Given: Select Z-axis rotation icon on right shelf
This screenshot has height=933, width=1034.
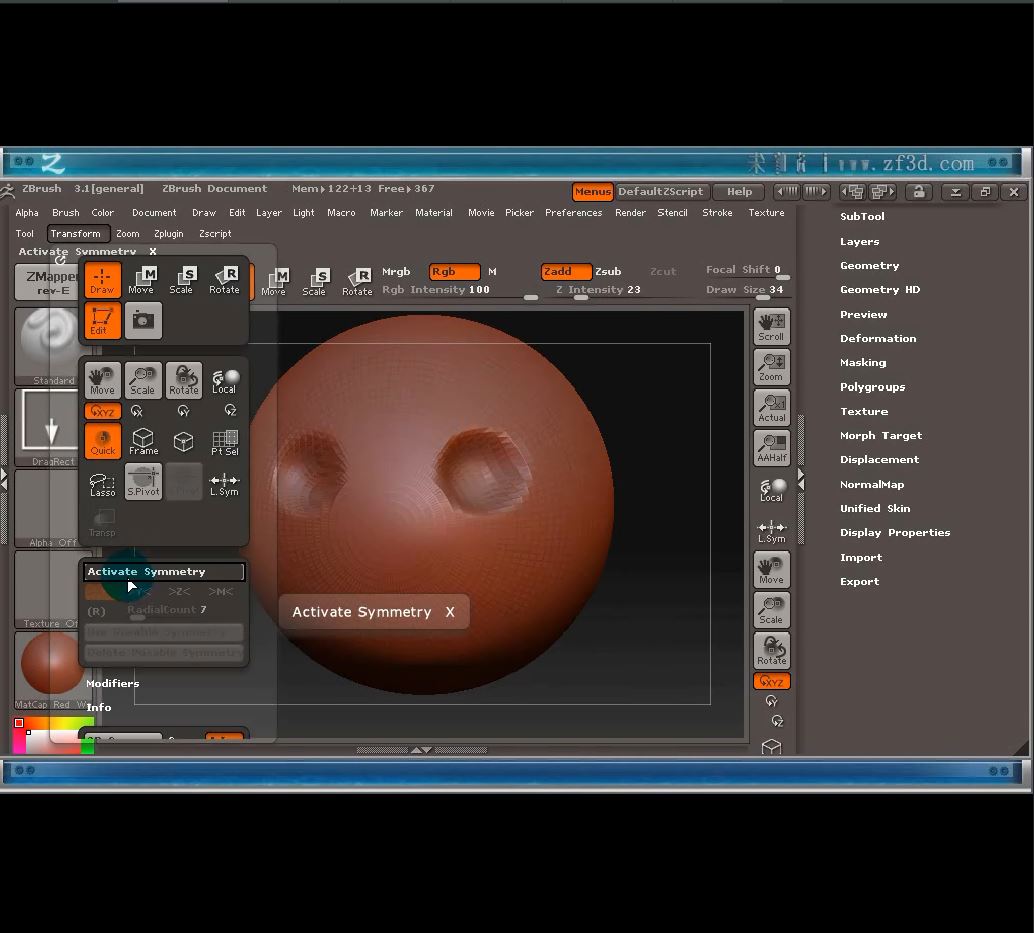Looking at the screenshot, I should coord(777,721).
